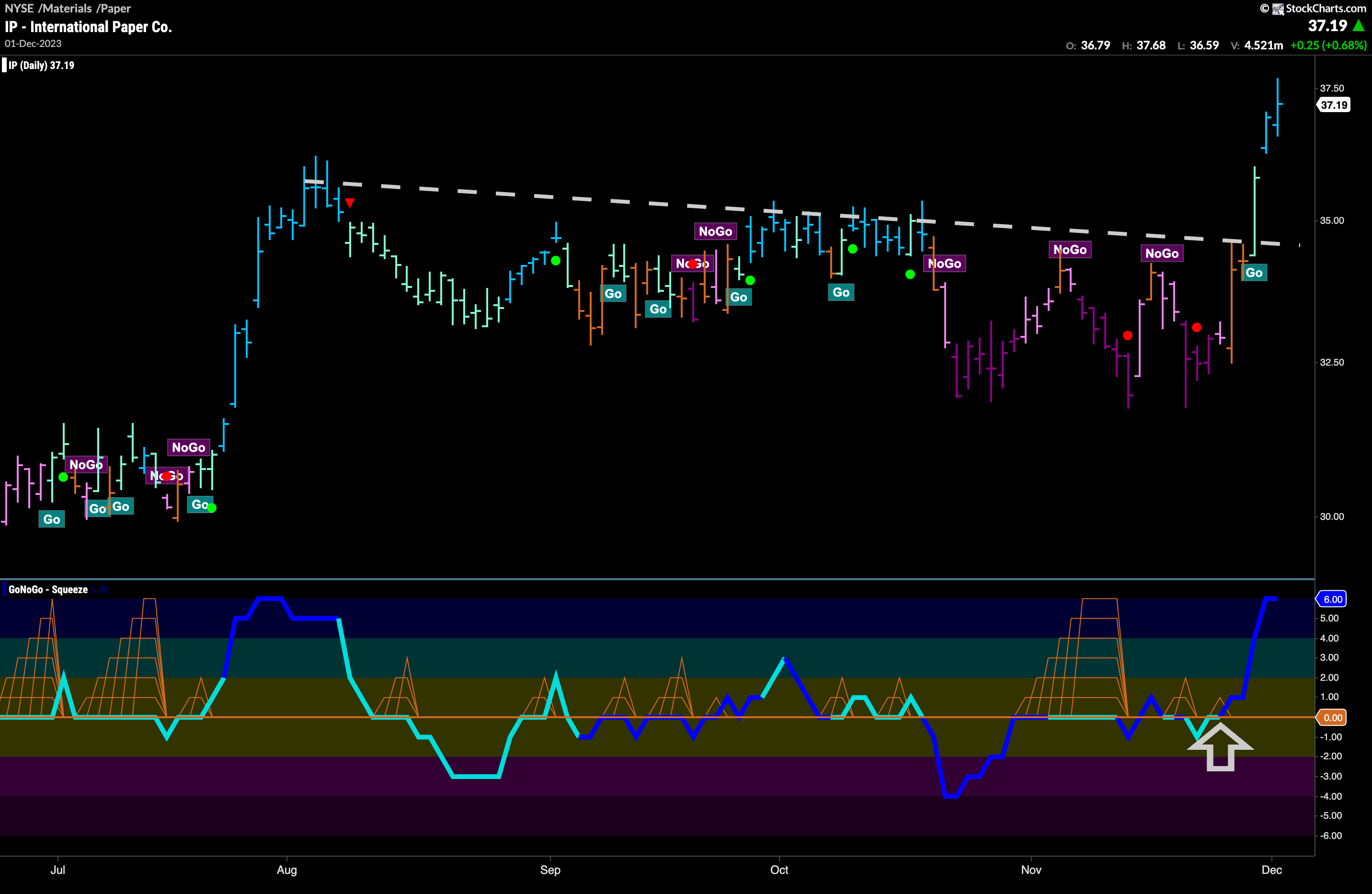Click the green dot in mid October near 34

[910, 275]
